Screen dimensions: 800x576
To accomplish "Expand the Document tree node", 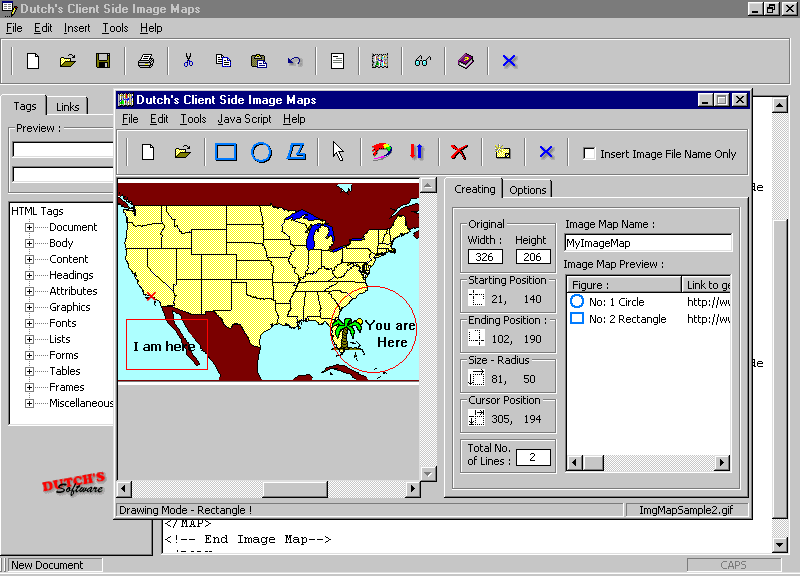I will [x=30, y=228].
